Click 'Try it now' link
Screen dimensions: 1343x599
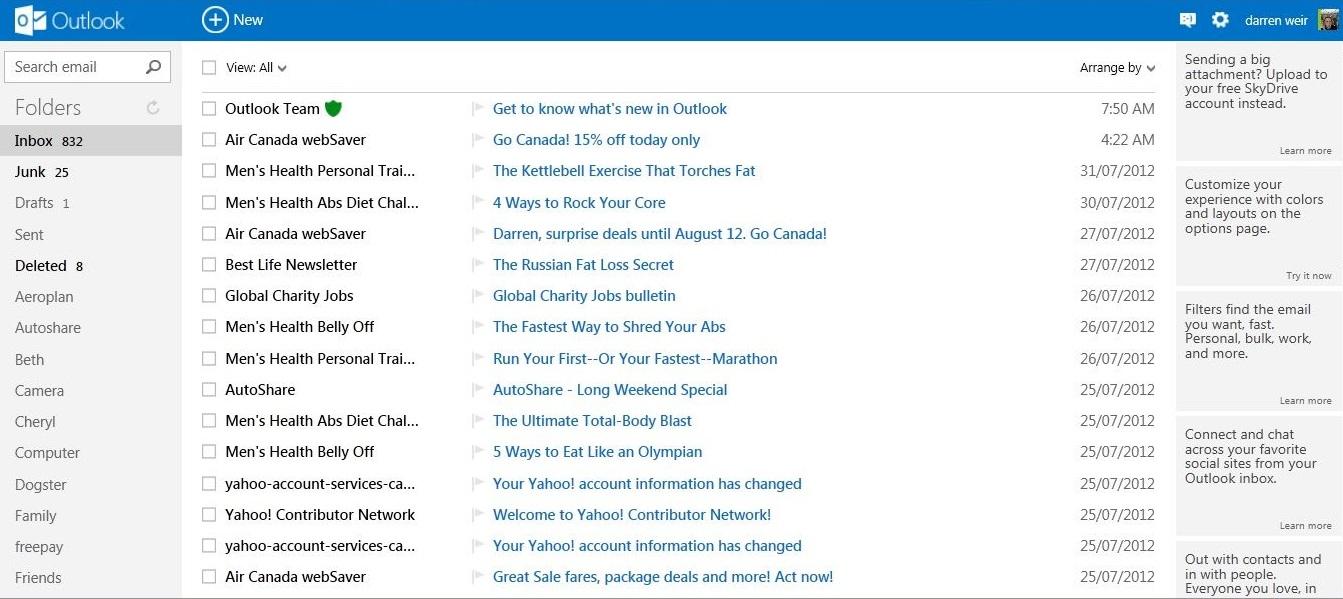click(1308, 276)
